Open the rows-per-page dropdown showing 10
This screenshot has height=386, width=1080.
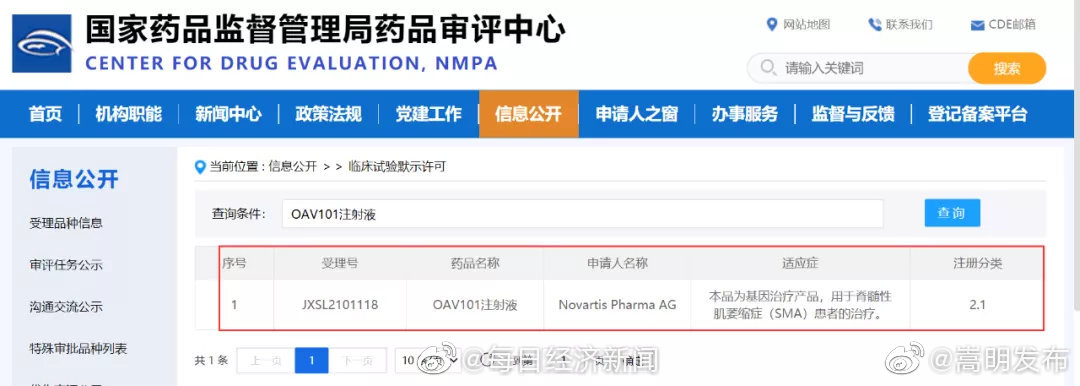coord(428,360)
